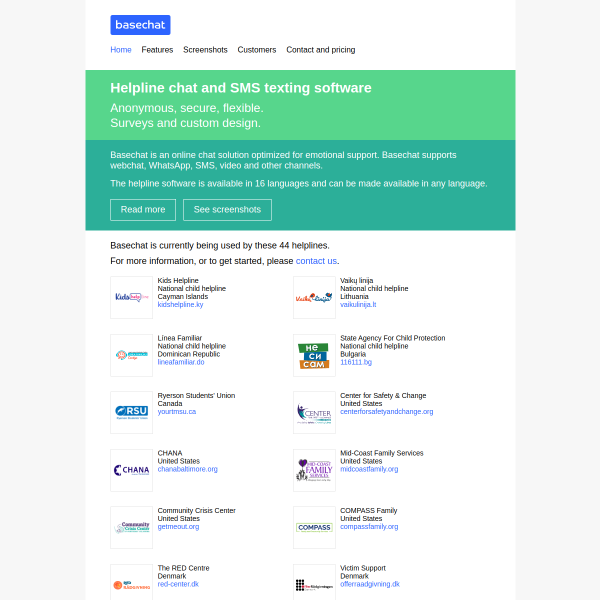Visit the red-center.dk link
600x600 pixels.
[x=178, y=584]
